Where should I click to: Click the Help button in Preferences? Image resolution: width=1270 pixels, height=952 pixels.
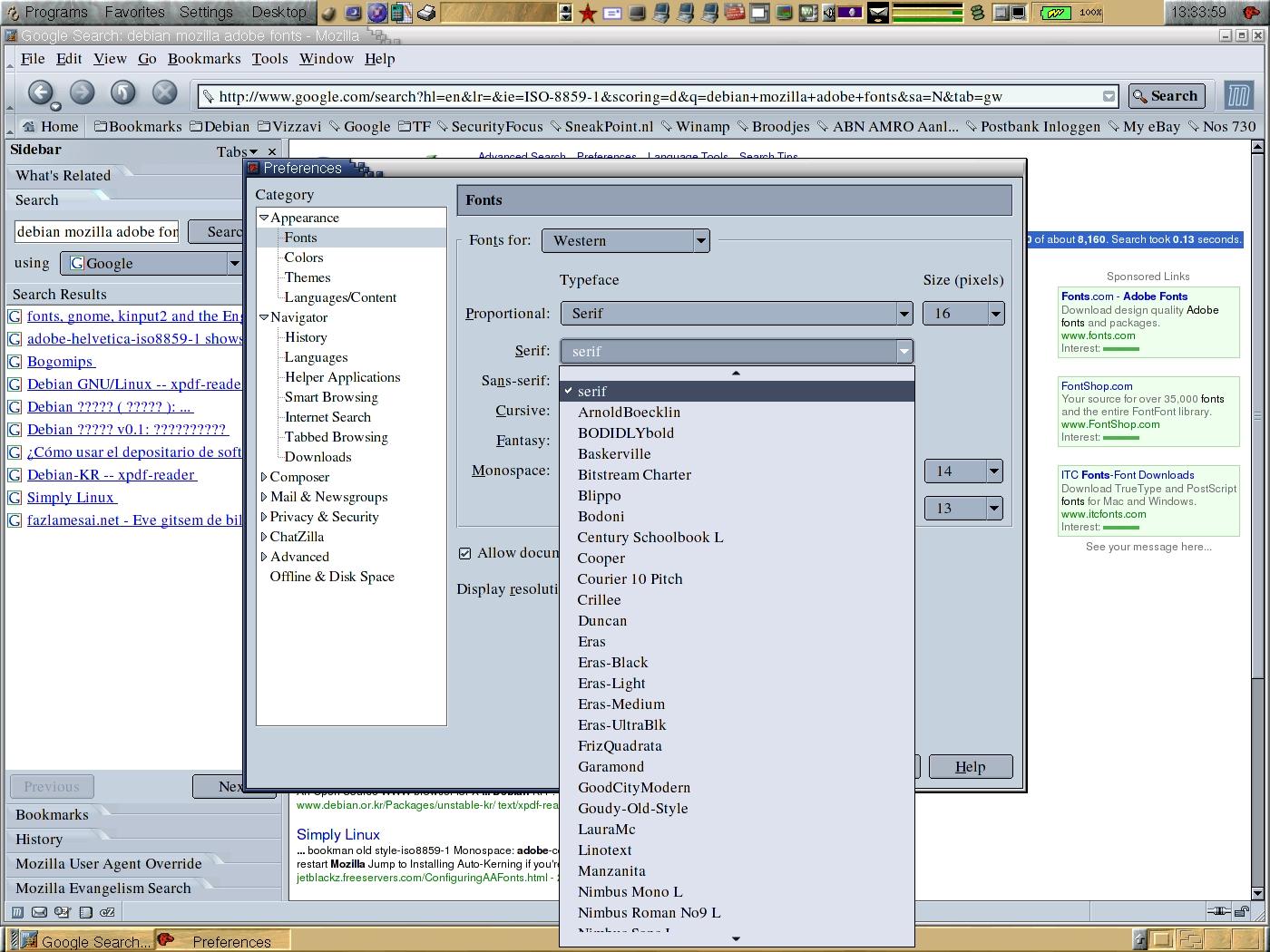(x=971, y=767)
